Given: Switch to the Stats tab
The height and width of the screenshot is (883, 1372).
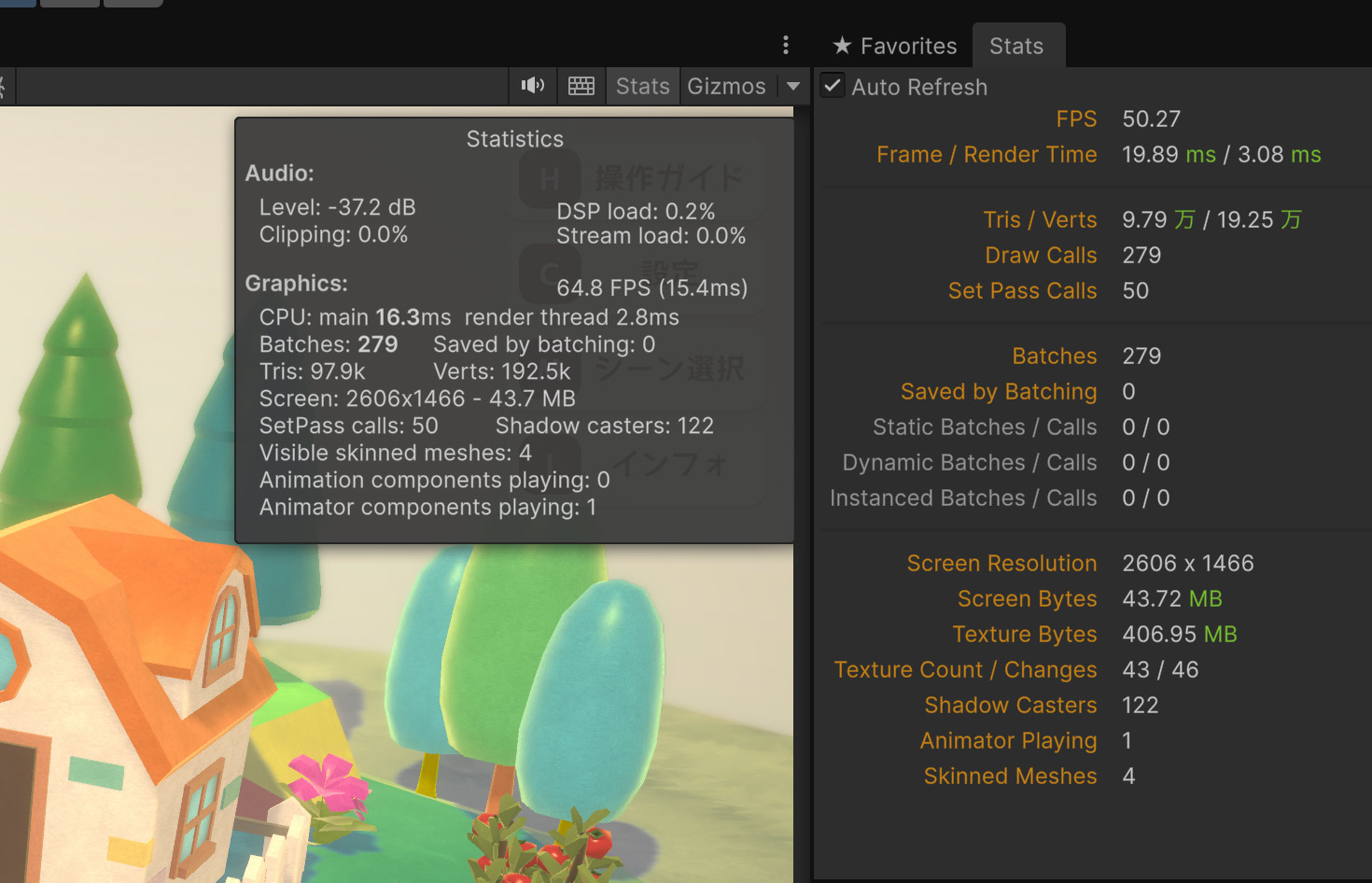Looking at the screenshot, I should (x=1016, y=46).
